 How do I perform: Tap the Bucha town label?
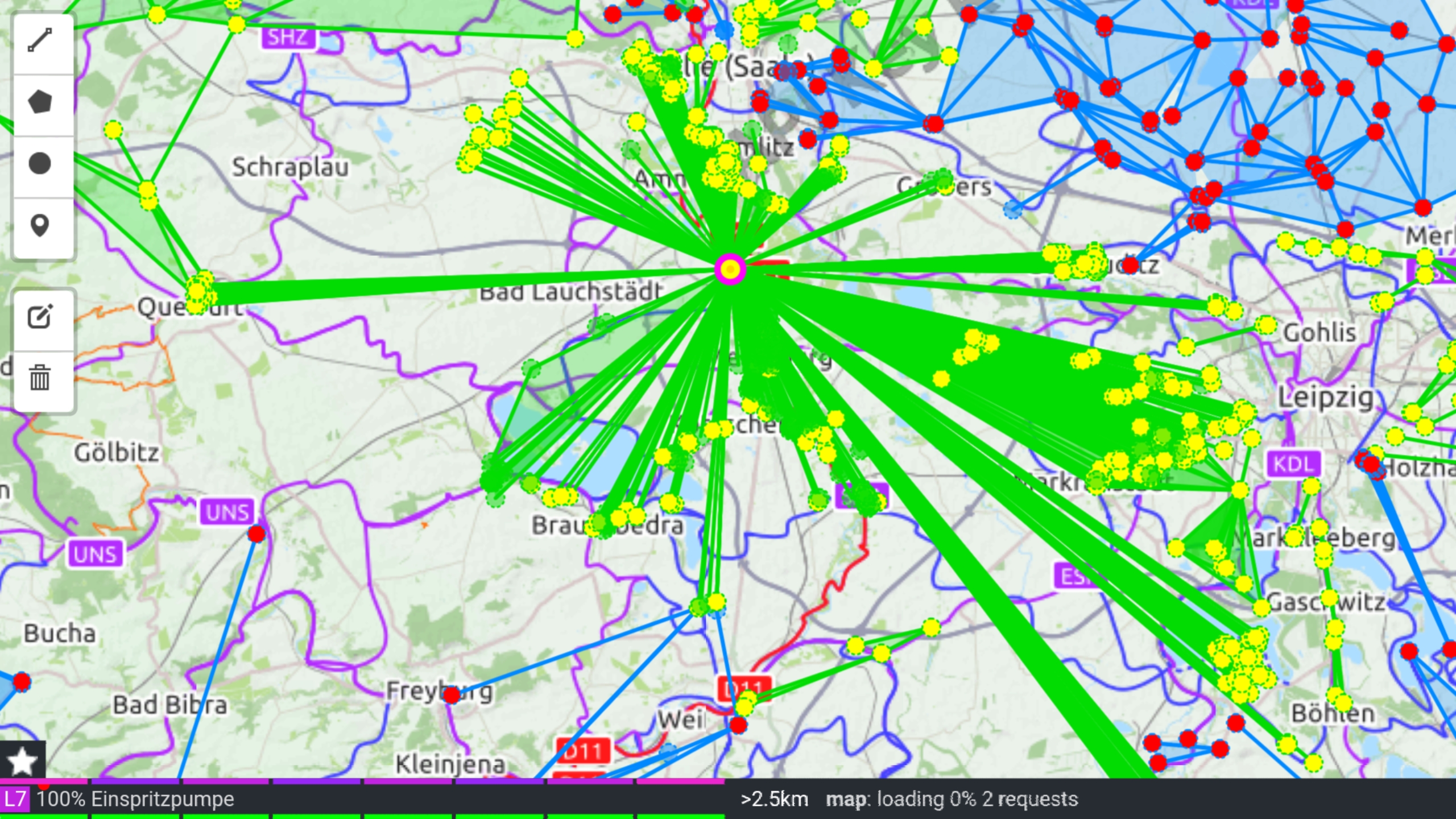60,634
